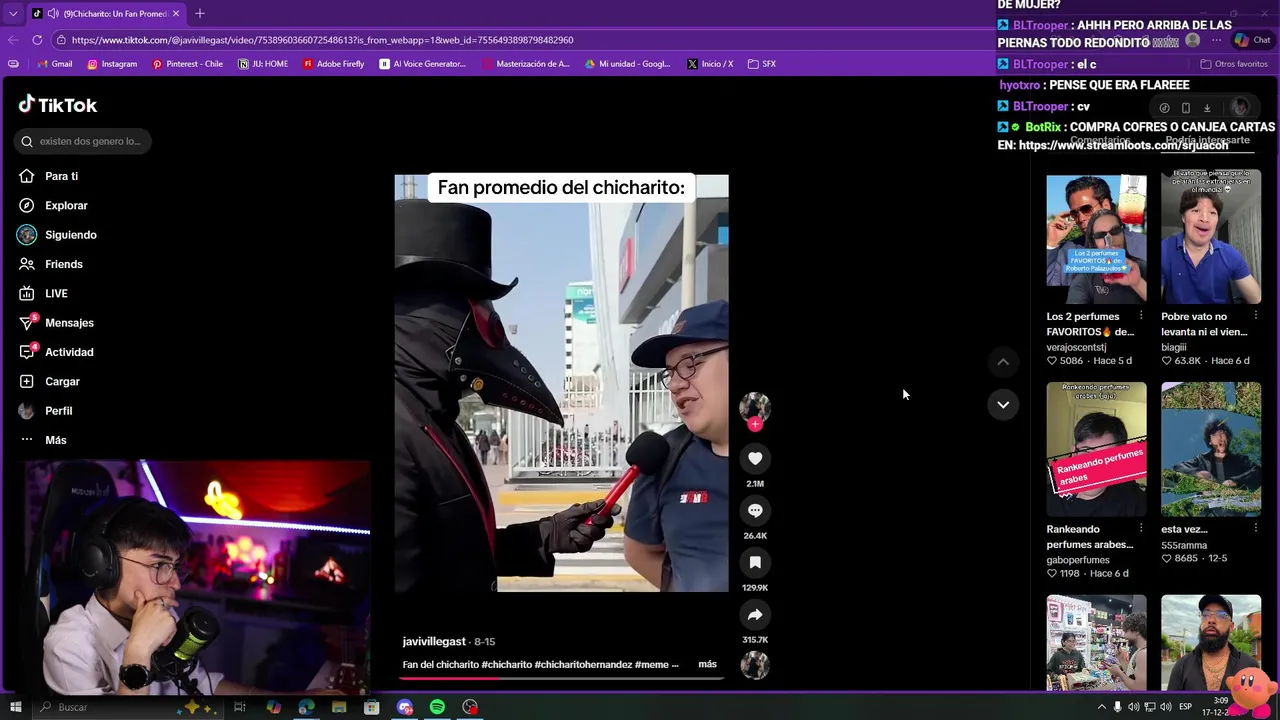This screenshot has height=720, width=1280.
Task: Open options for 'Pobre vato' video
Action: [x=1255, y=316]
